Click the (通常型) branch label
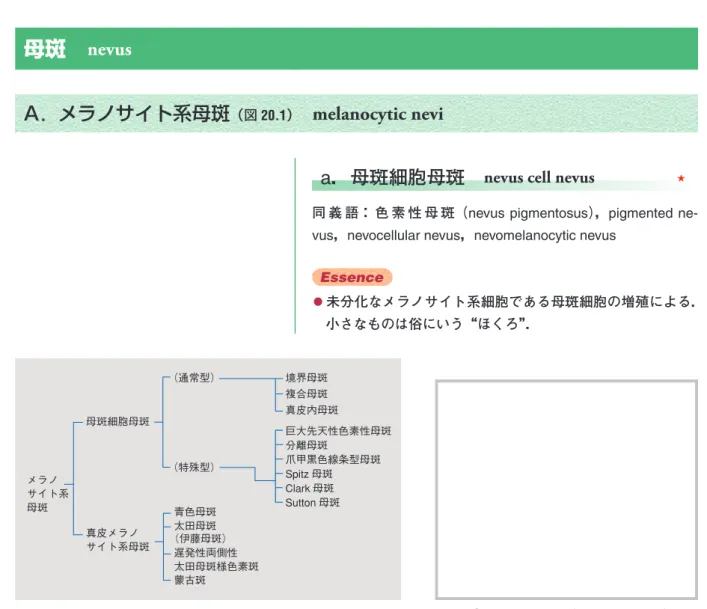Image resolution: width=707 pixels, height=609 pixels. (194, 378)
